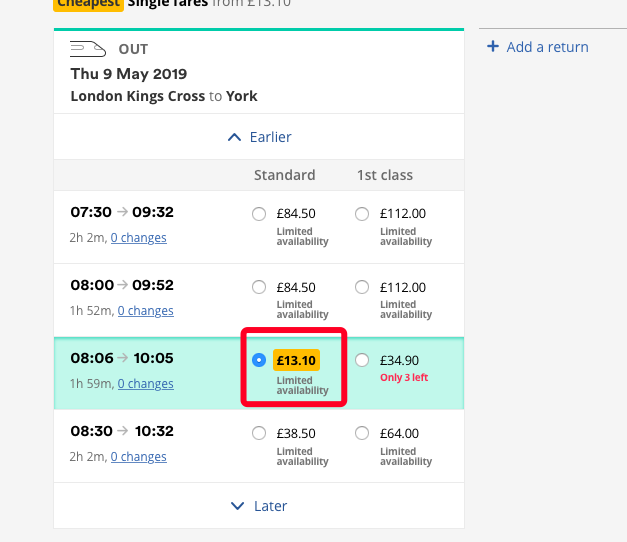Click Add a return link

[x=547, y=47]
